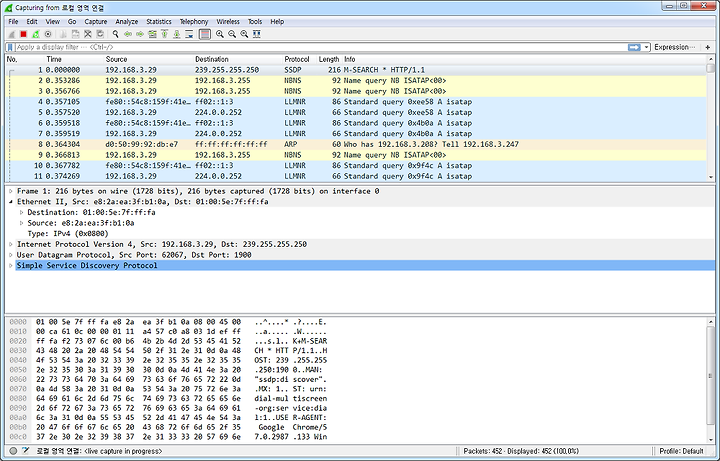Screen dimensions: 720x461
Task: Select packet 11 LLMNR query 0x9f4c row
Action: pos(356,176)
